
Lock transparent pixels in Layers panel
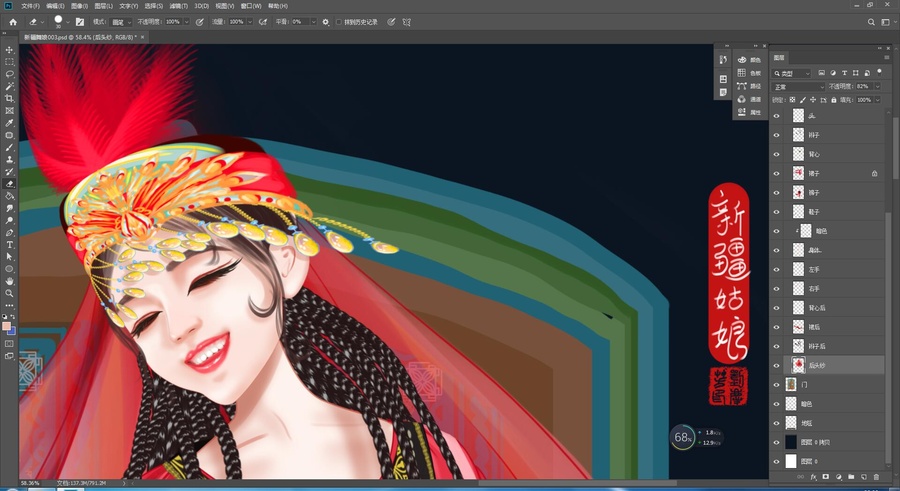click(793, 99)
